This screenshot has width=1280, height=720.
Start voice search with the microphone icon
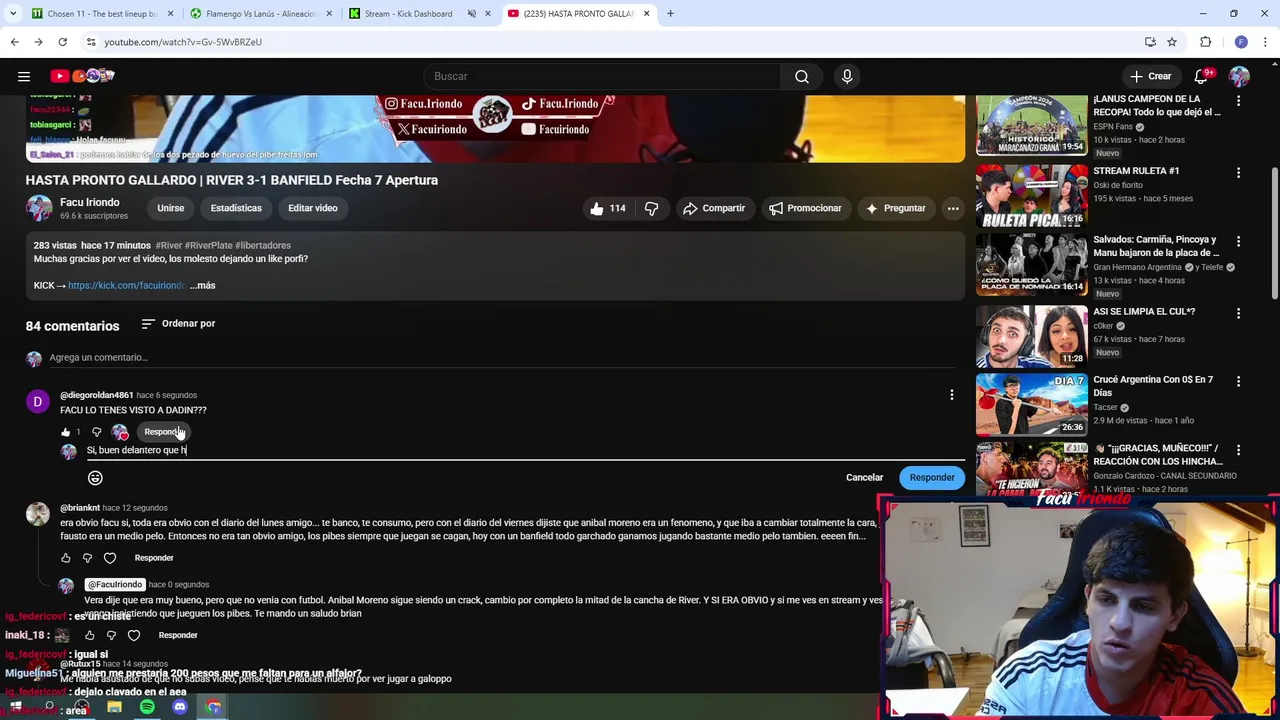pos(847,76)
